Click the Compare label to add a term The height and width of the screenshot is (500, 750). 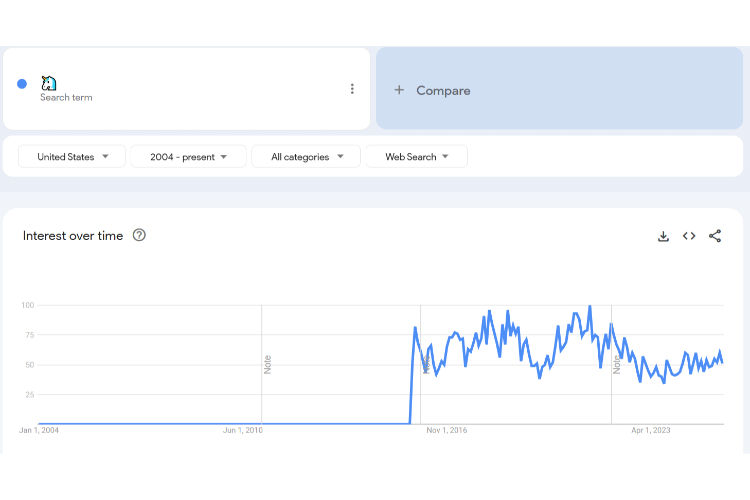(443, 90)
